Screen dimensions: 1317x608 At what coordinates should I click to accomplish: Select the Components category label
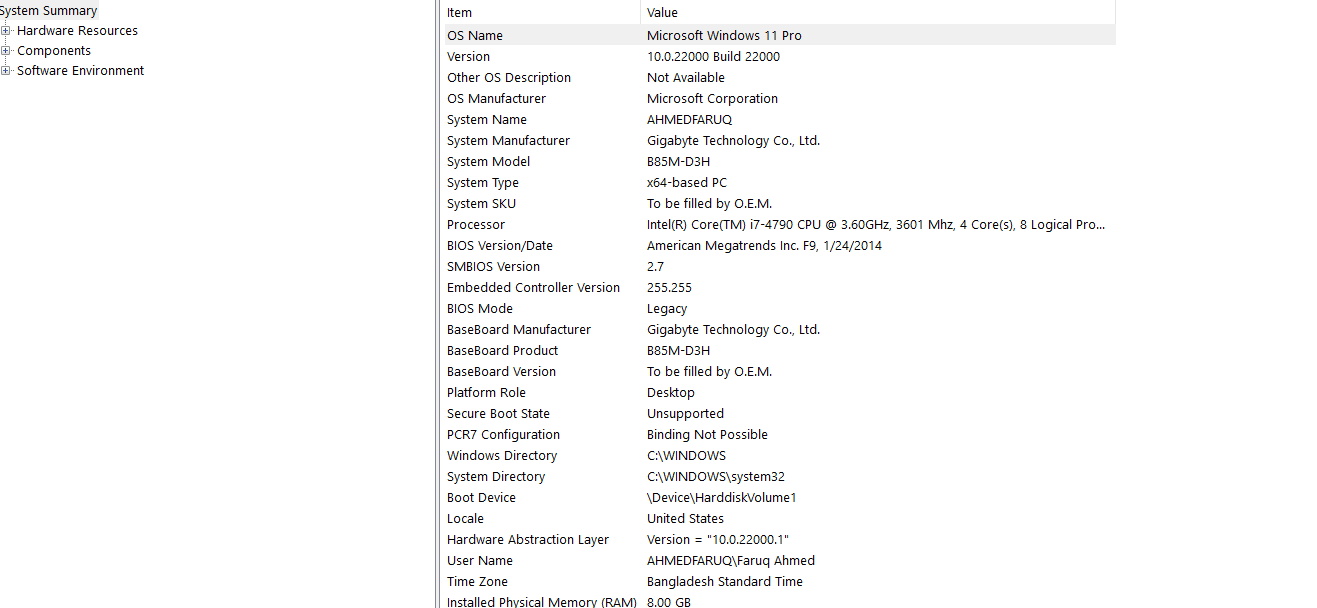(x=54, y=51)
